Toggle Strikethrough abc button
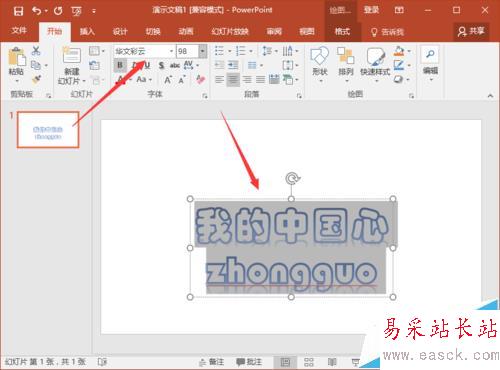 [x=175, y=65]
